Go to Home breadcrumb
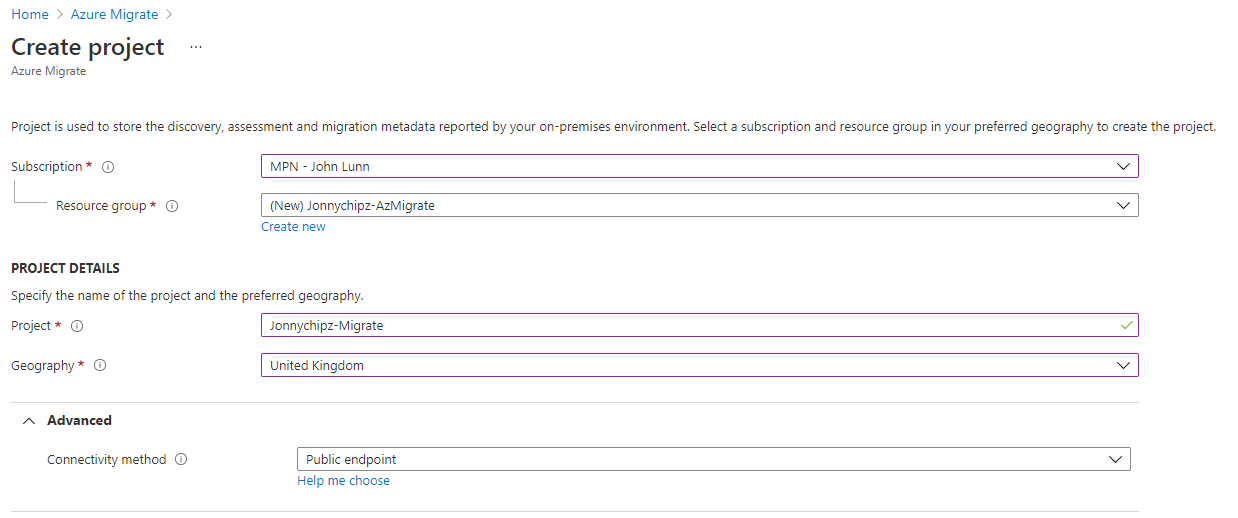This screenshot has width=1238, height=518. tap(30, 14)
